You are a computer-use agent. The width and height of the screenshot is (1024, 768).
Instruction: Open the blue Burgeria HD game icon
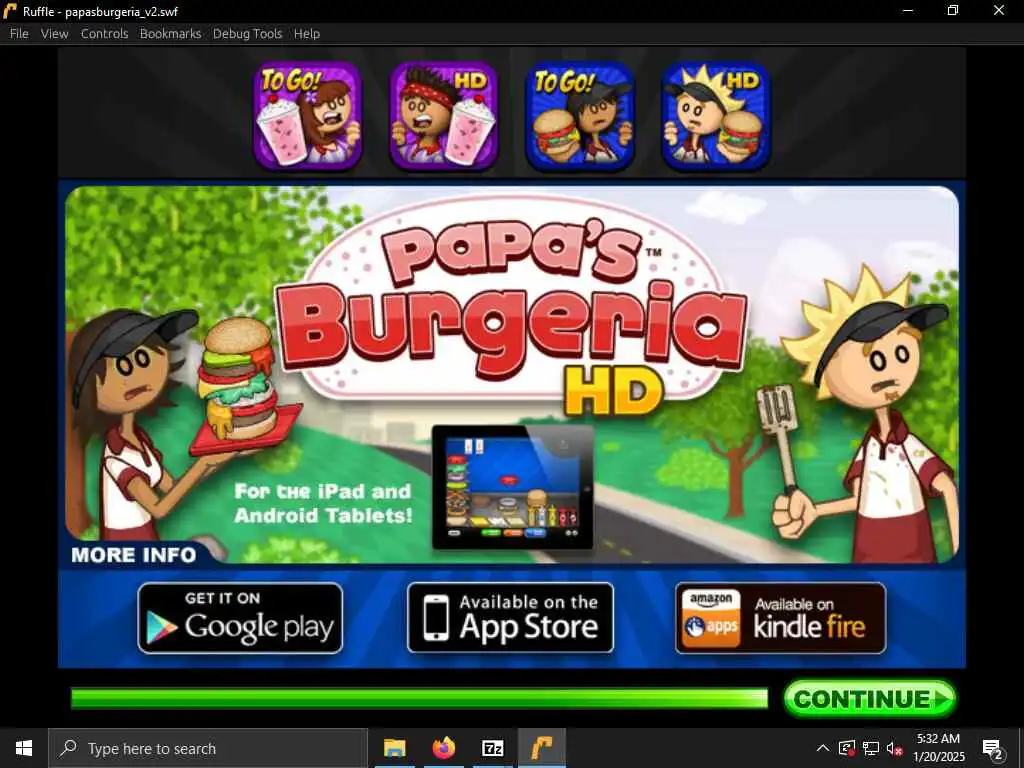click(716, 116)
